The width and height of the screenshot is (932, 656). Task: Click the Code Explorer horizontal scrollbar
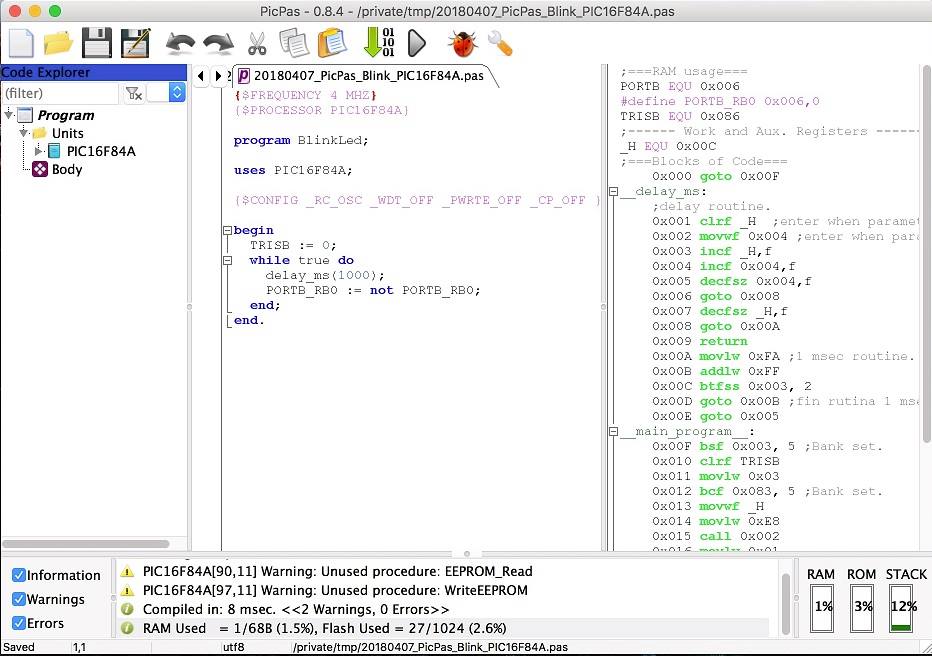[x=86, y=544]
